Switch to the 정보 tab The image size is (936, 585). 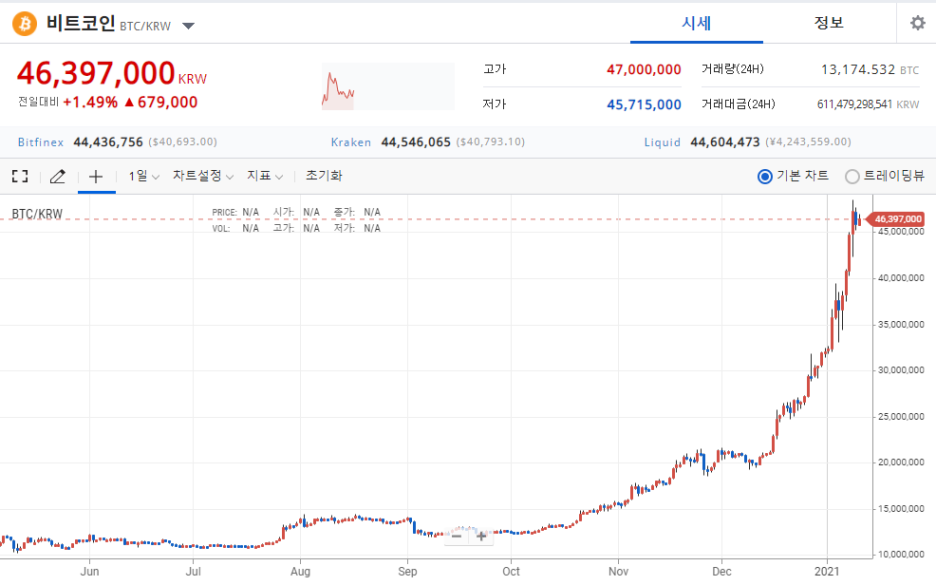point(829,23)
